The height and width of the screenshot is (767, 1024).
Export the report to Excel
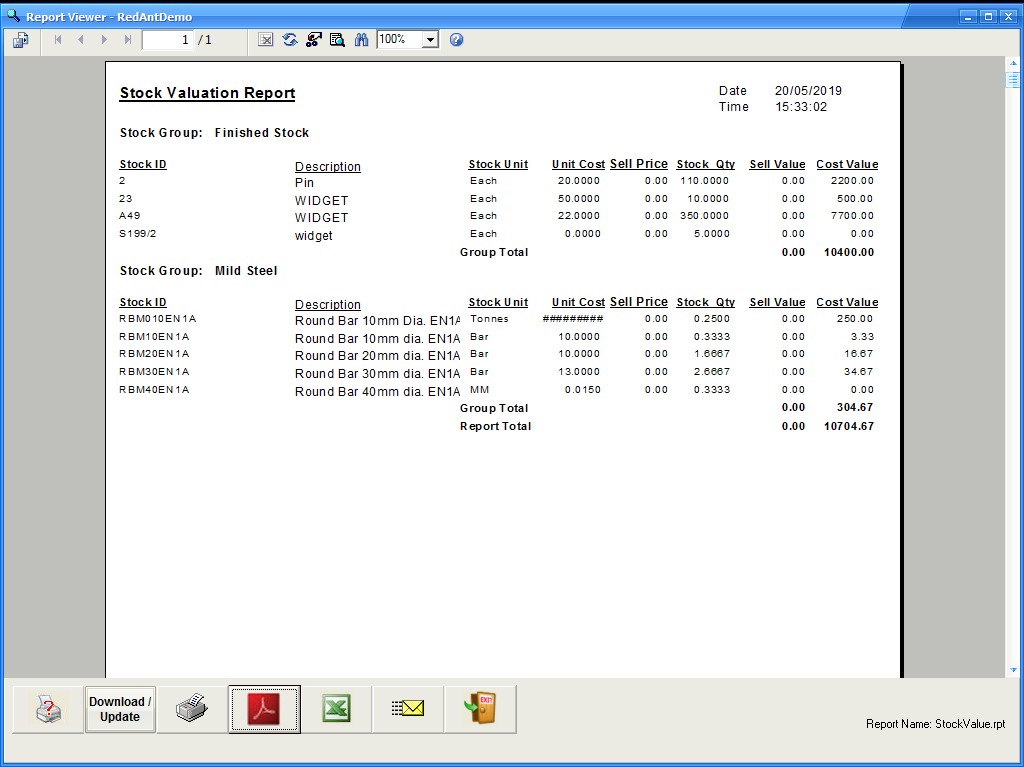pyautogui.click(x=336, y=709)
